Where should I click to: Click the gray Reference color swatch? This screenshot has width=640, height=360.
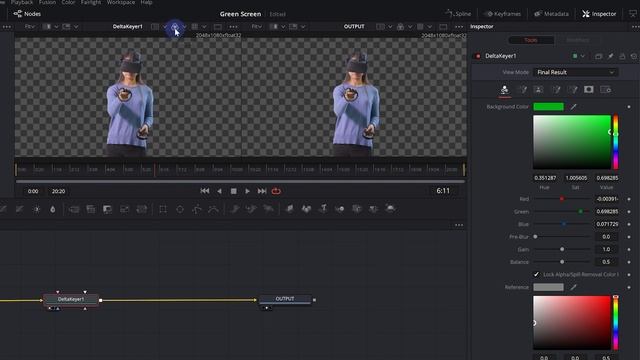click(549, 287)
